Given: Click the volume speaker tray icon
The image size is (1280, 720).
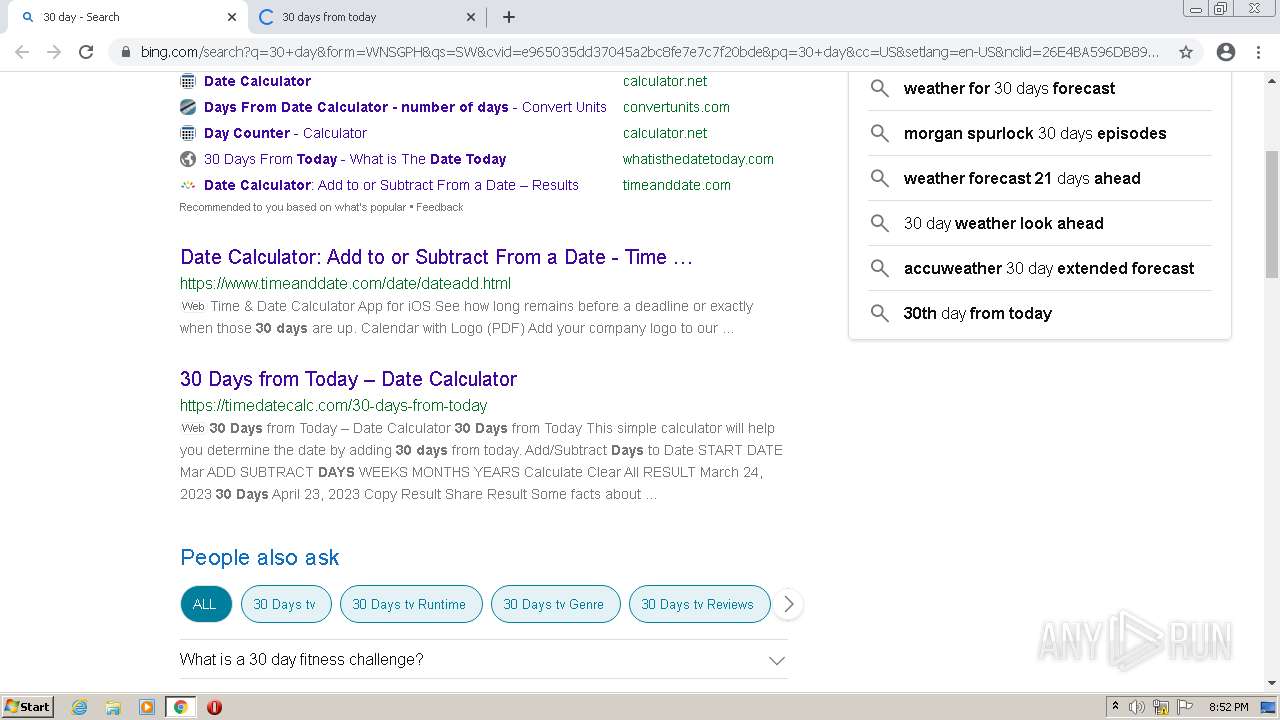Looking at the screenshot, I should [1136, 707].
